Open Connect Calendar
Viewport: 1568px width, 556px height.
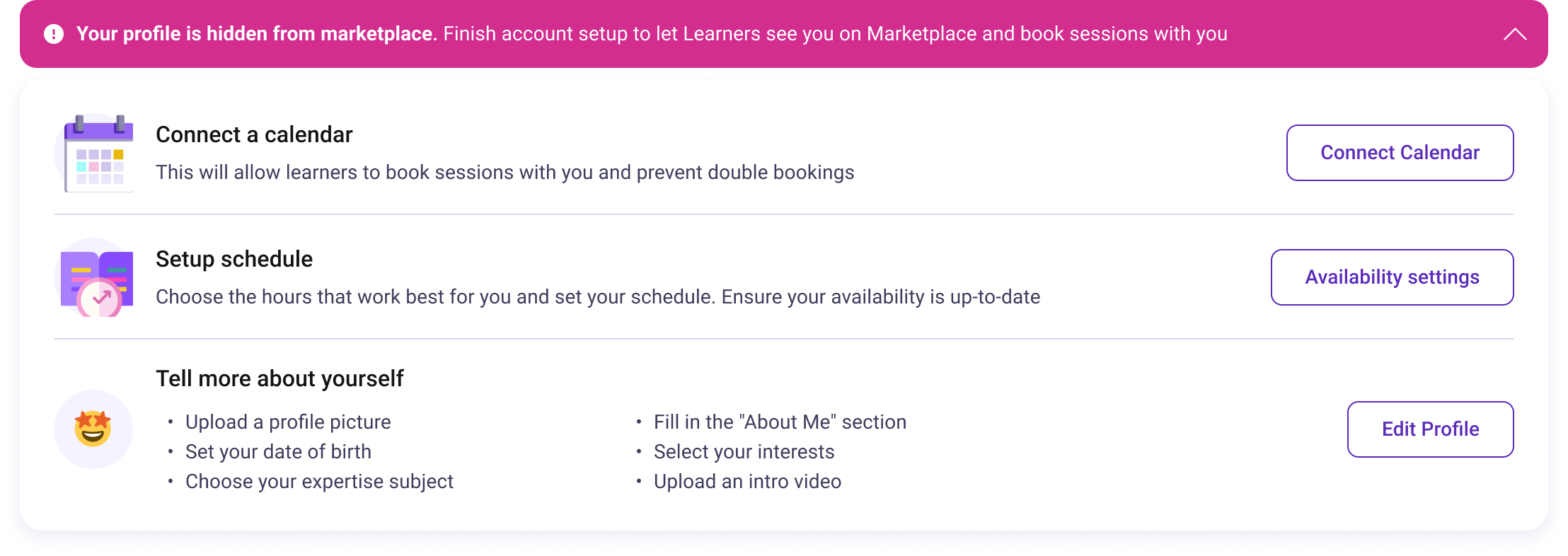pyautogui.click(x=1399, y=152)
